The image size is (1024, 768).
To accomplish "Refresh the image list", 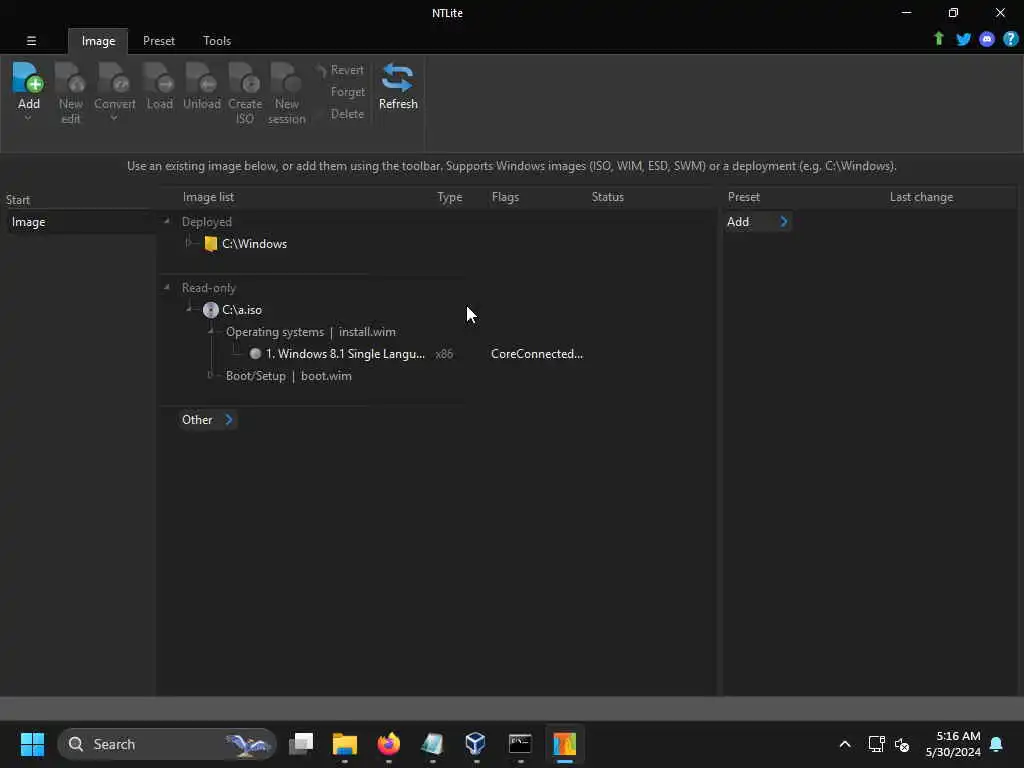I will 398,86.
